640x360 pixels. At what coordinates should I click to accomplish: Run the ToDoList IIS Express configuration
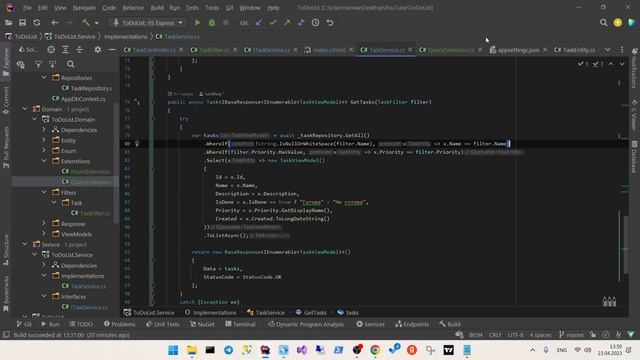click(x=197, y=23)
